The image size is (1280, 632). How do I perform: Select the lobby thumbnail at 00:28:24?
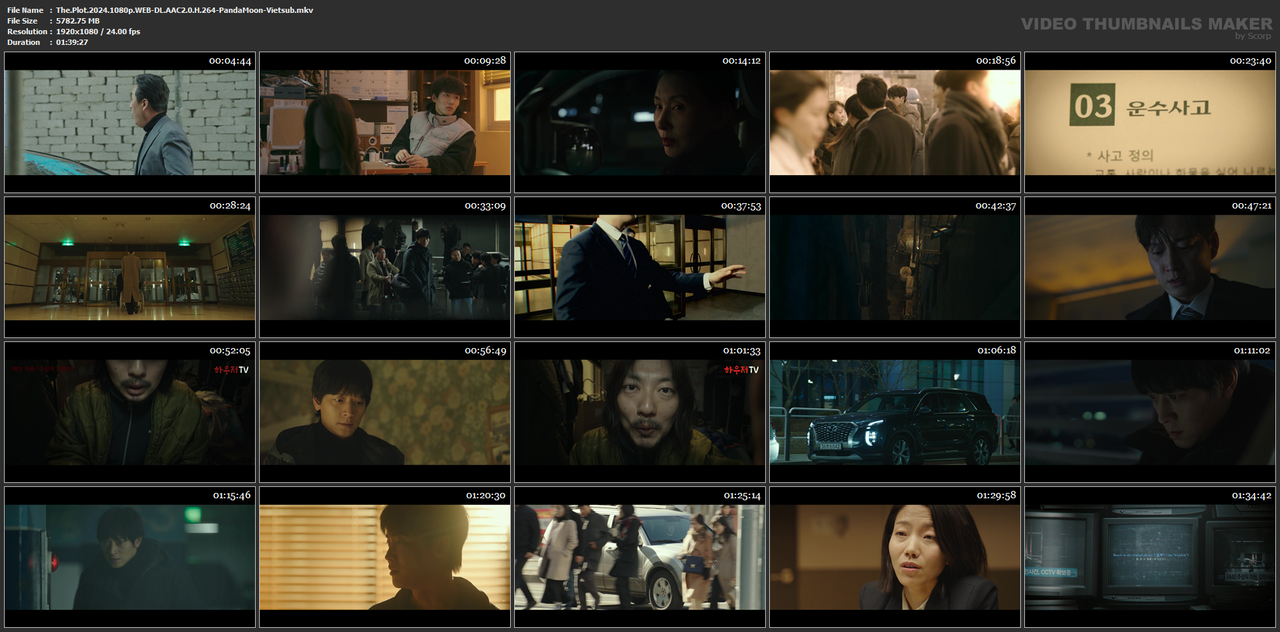130,267
